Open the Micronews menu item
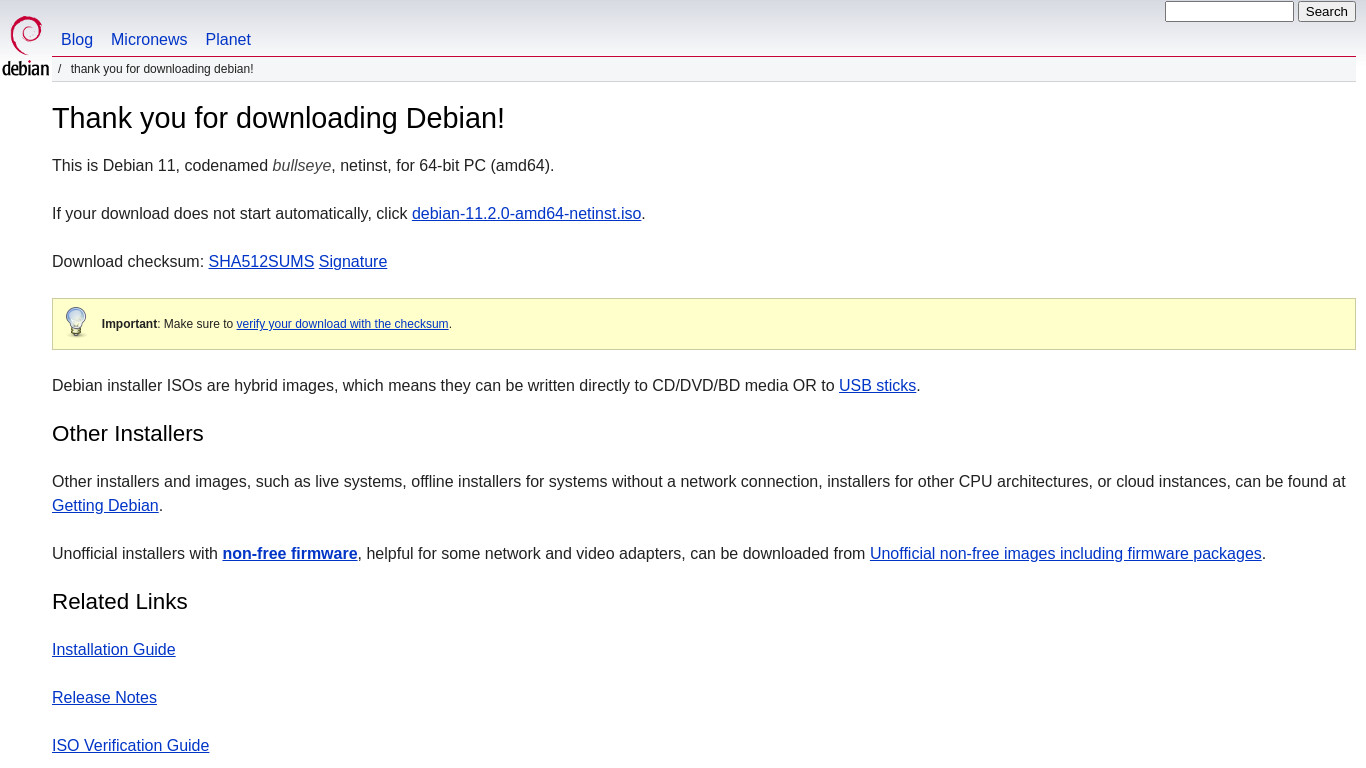The image size is (1366, 768). coord(149,40)
